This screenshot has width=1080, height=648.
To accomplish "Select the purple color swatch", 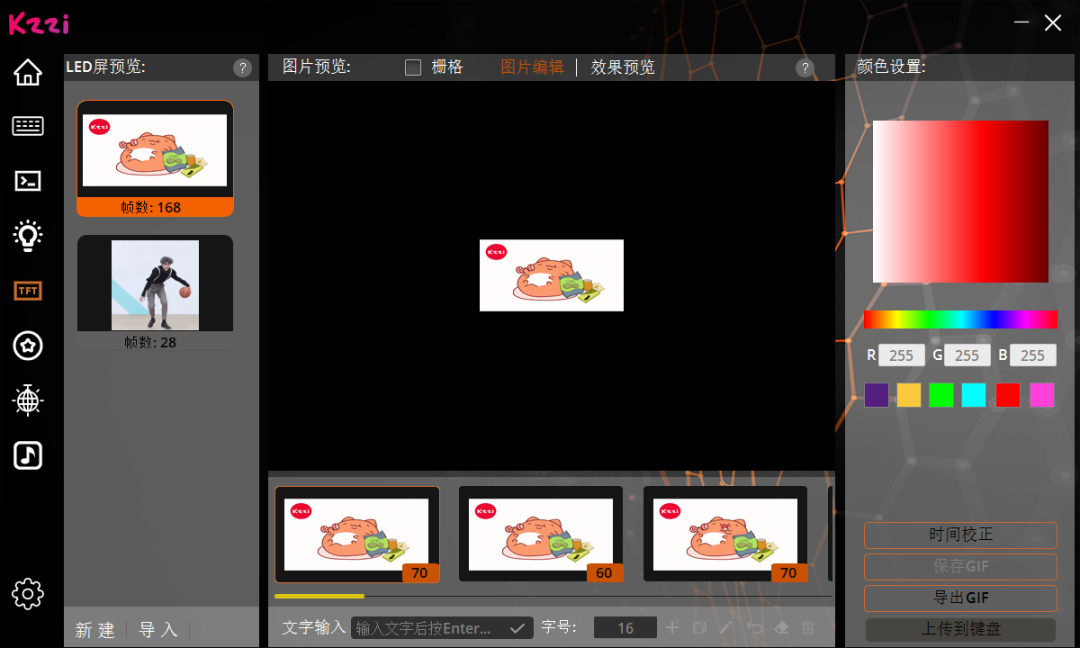I will pyautogui.click(x=876, y=395).
